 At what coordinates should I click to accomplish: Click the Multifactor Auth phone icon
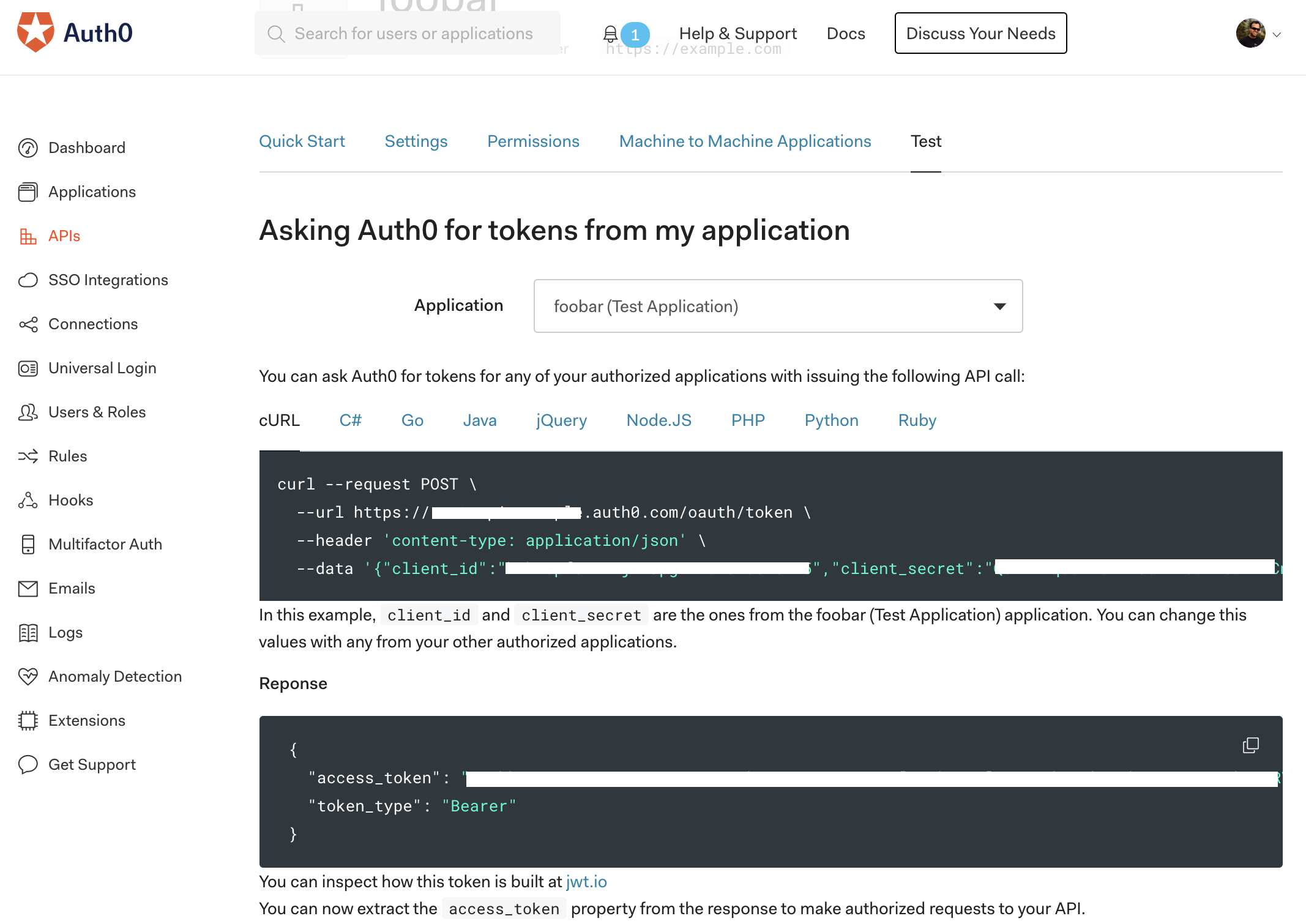[x=28, y=544]
